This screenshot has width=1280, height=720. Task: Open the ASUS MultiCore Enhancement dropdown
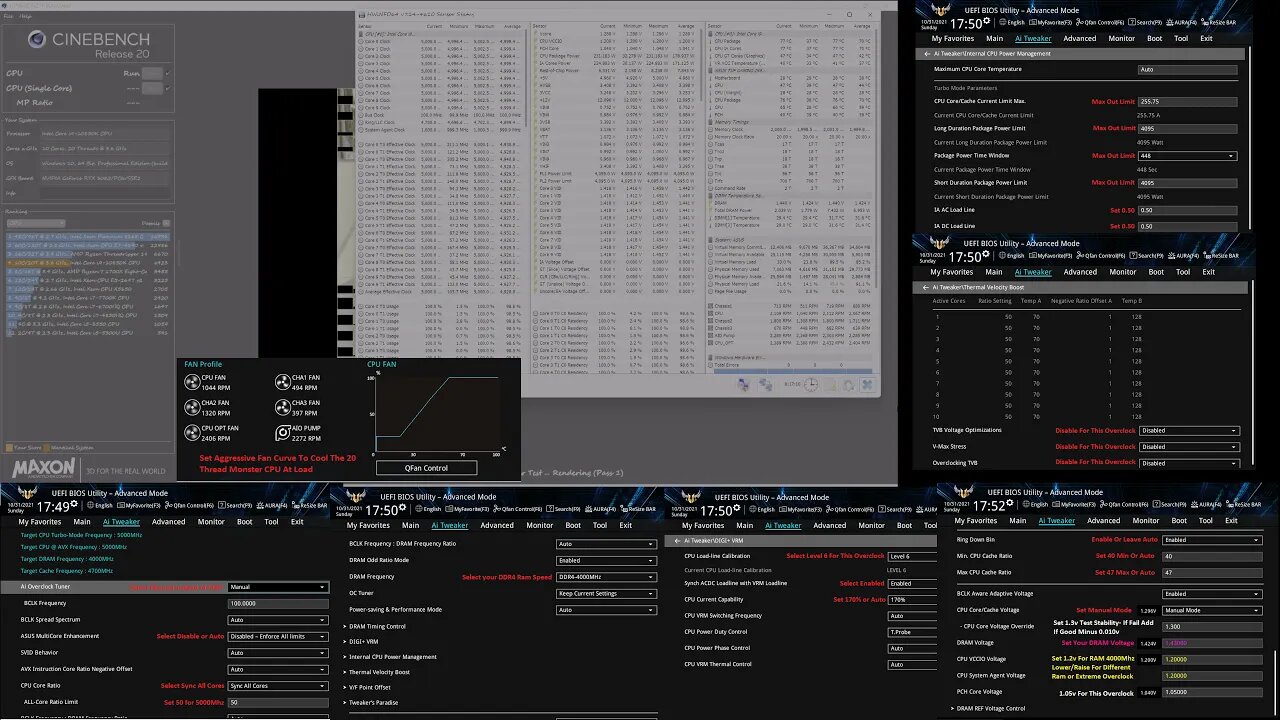tap(278, 636)
